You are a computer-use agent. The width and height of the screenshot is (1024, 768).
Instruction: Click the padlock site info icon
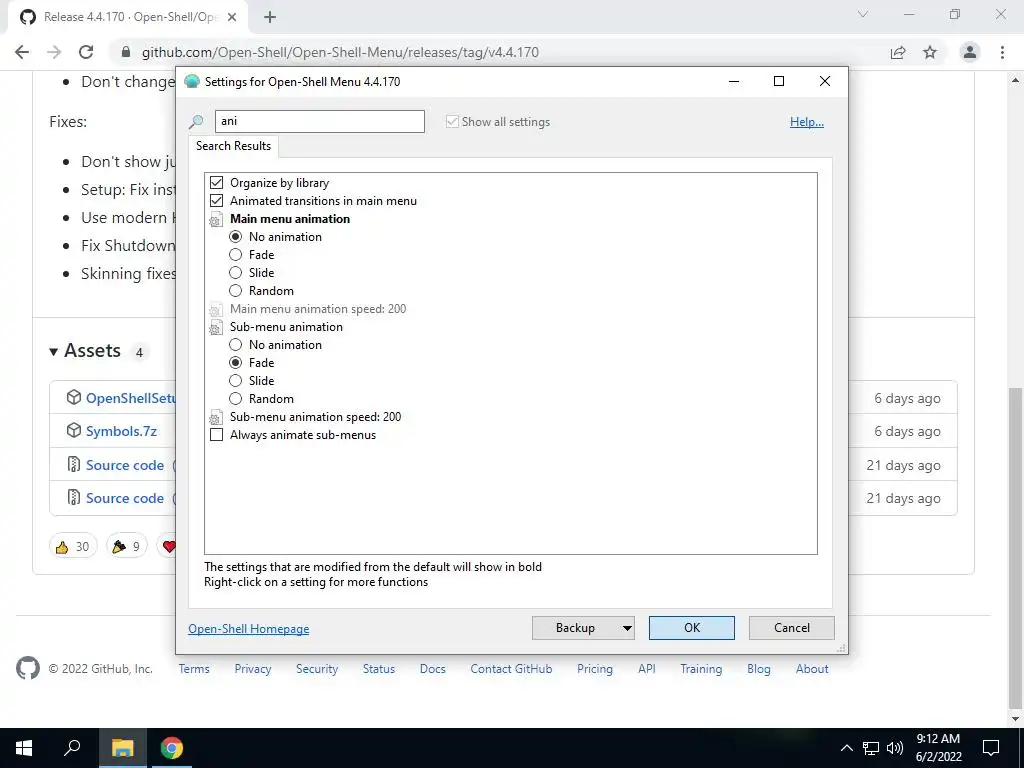click(x=126, y=52)
